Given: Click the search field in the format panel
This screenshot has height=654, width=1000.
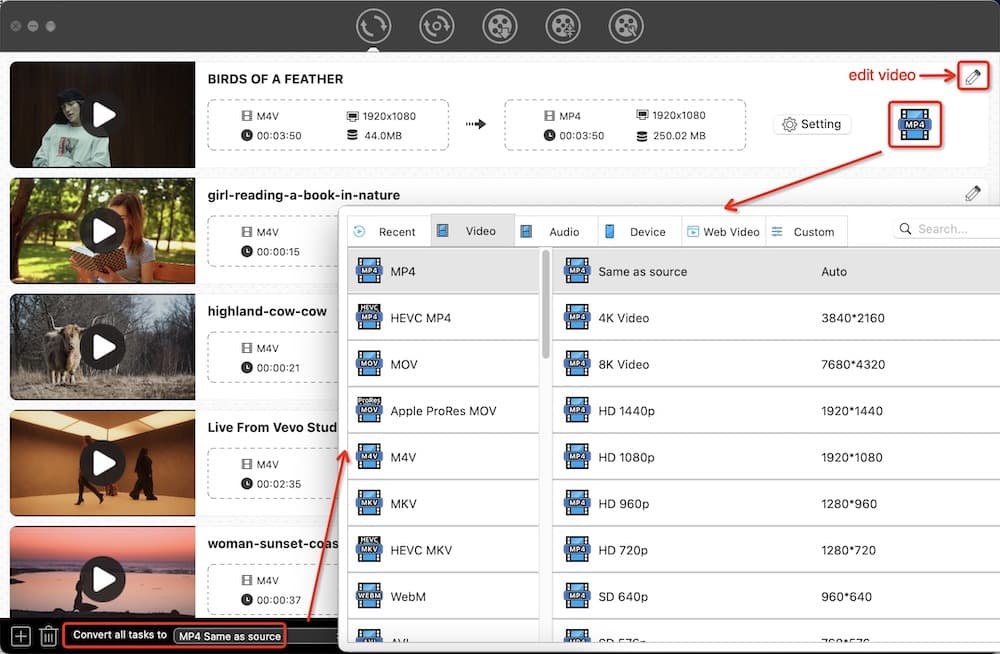Looking at the screenshot, I should pos(950,228).
